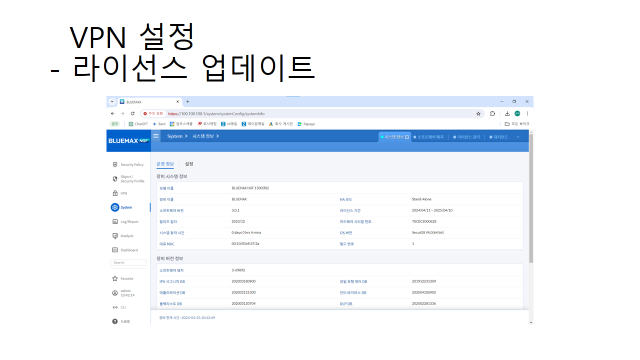
Task: Open the VPN lock icon in sidebar
Action: [115, 193]
